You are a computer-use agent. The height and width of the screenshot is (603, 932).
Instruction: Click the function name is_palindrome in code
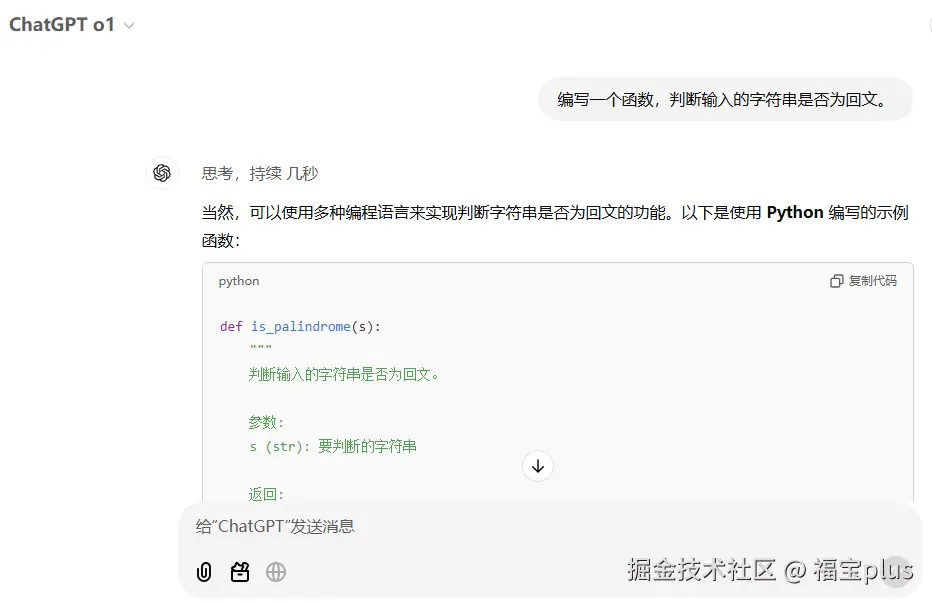tap(301, 326)
